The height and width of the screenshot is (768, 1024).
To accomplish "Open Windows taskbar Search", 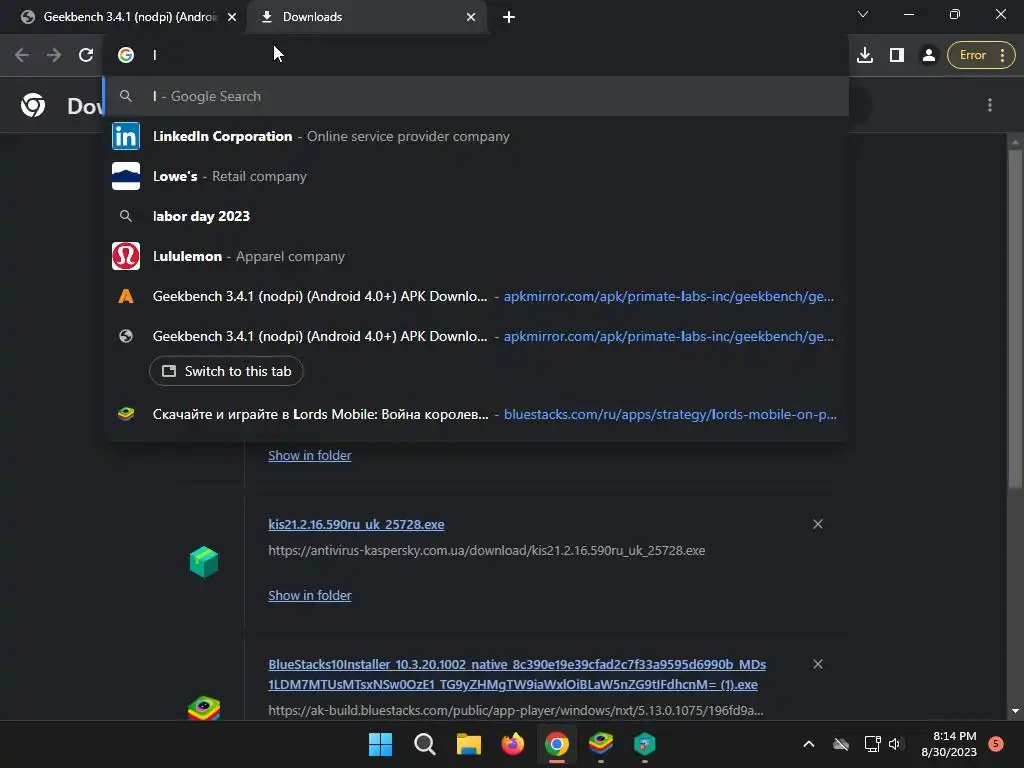I will point(424,744).
